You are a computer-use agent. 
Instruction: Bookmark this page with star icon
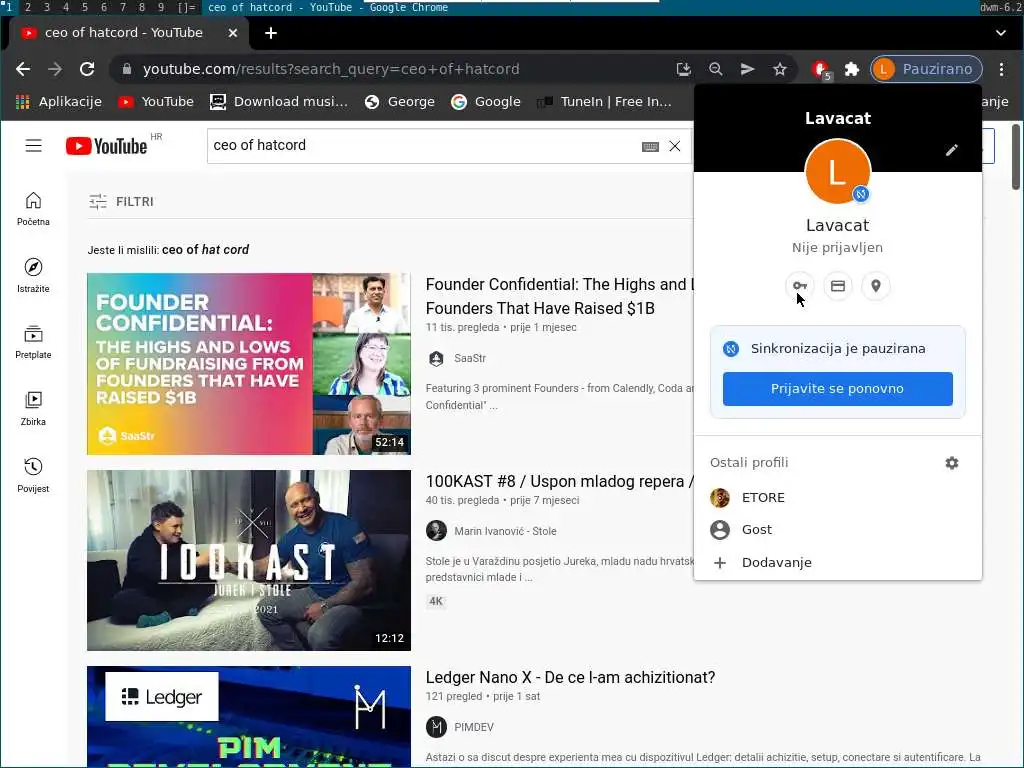[780, 69]
